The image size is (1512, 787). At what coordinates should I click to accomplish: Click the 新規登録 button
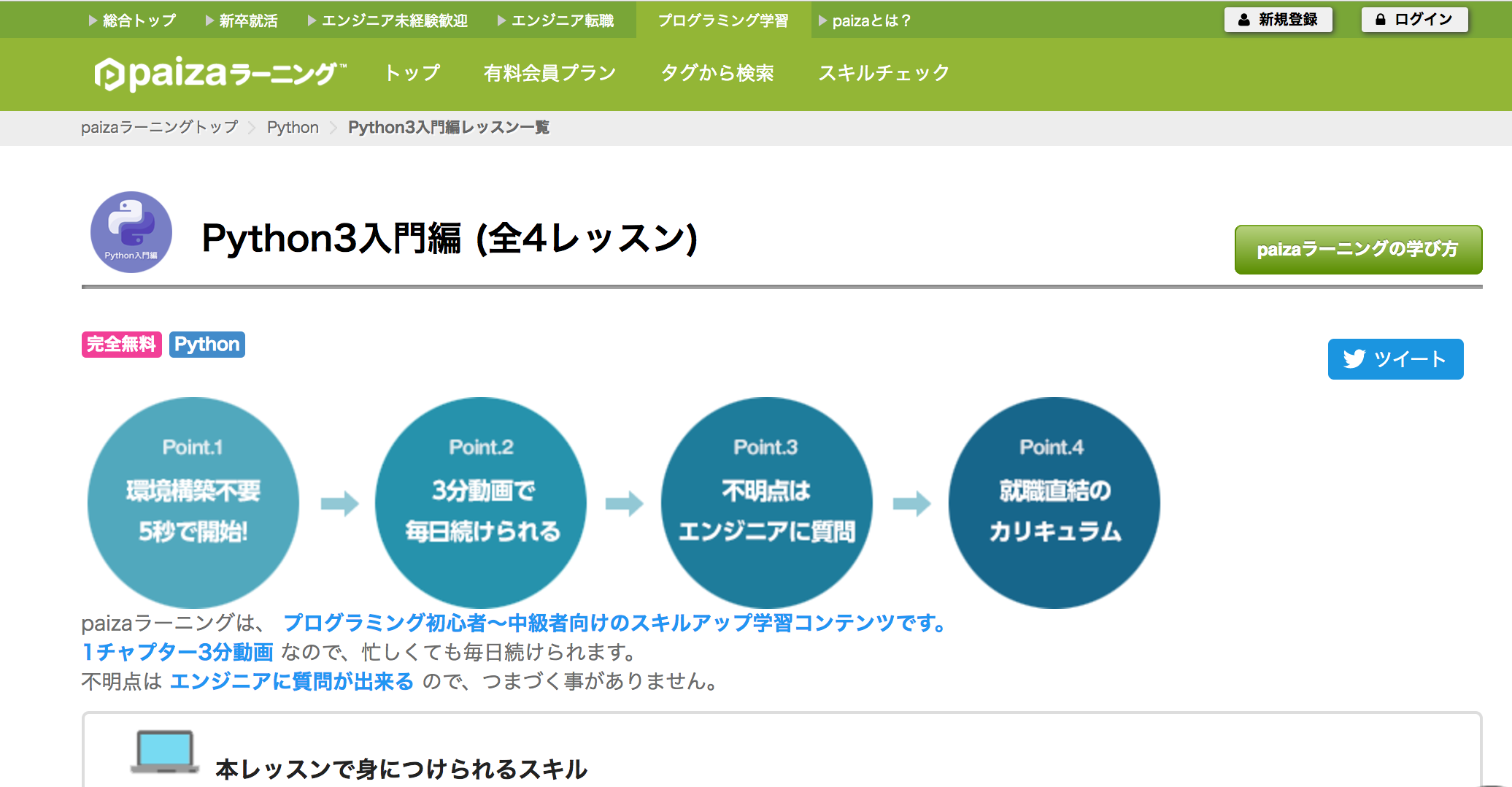tap(1278, 20)
